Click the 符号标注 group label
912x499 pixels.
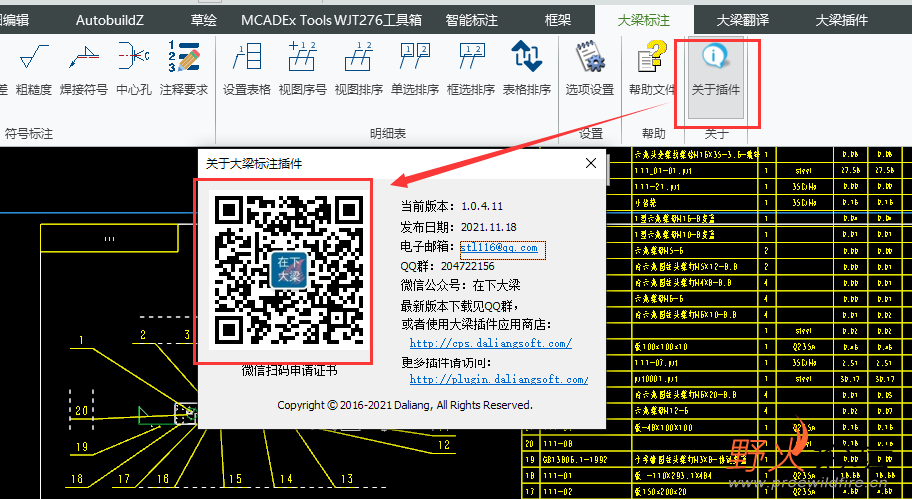[x=28, y=134]
